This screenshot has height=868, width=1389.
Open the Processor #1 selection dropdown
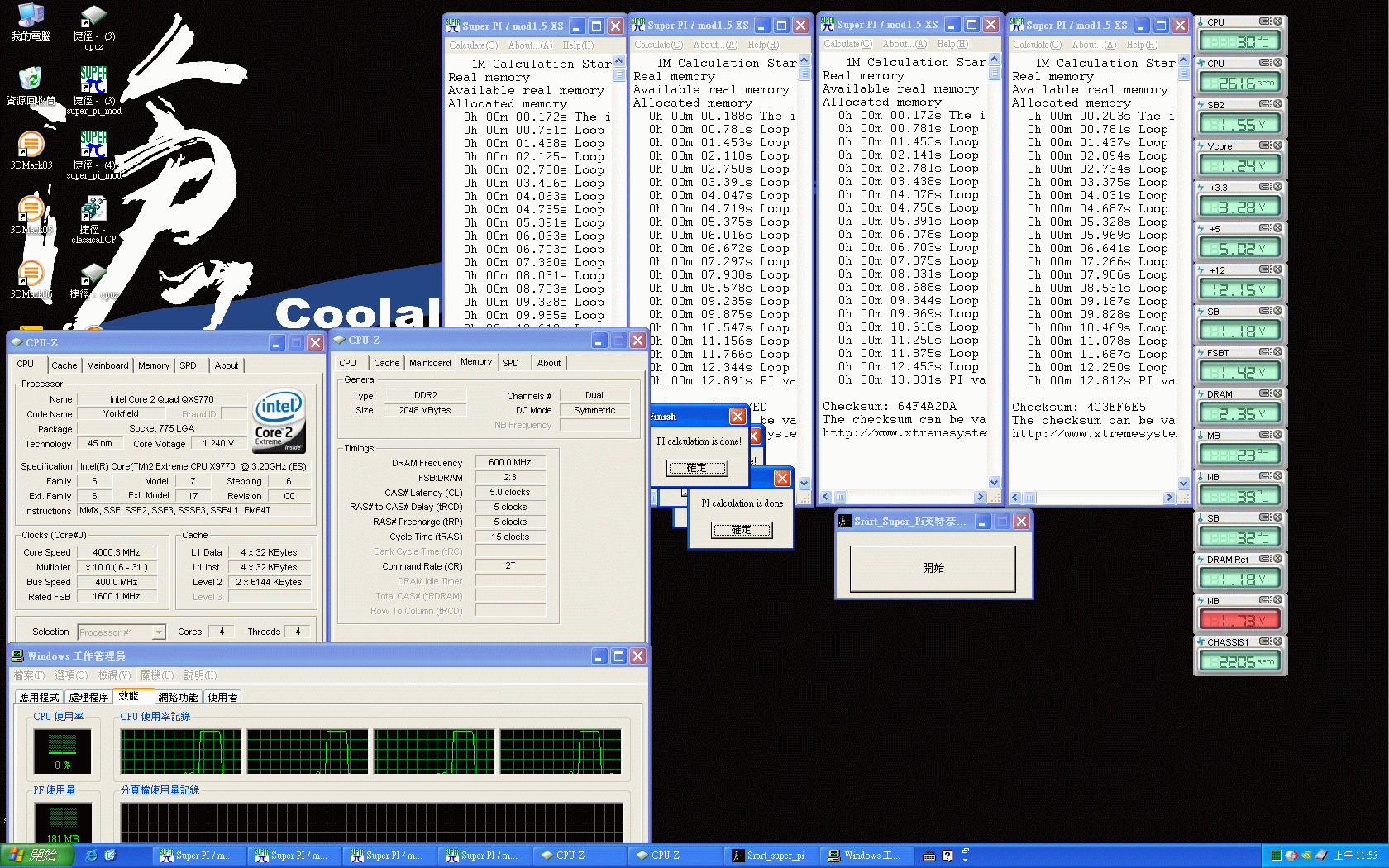pos(159,632)
